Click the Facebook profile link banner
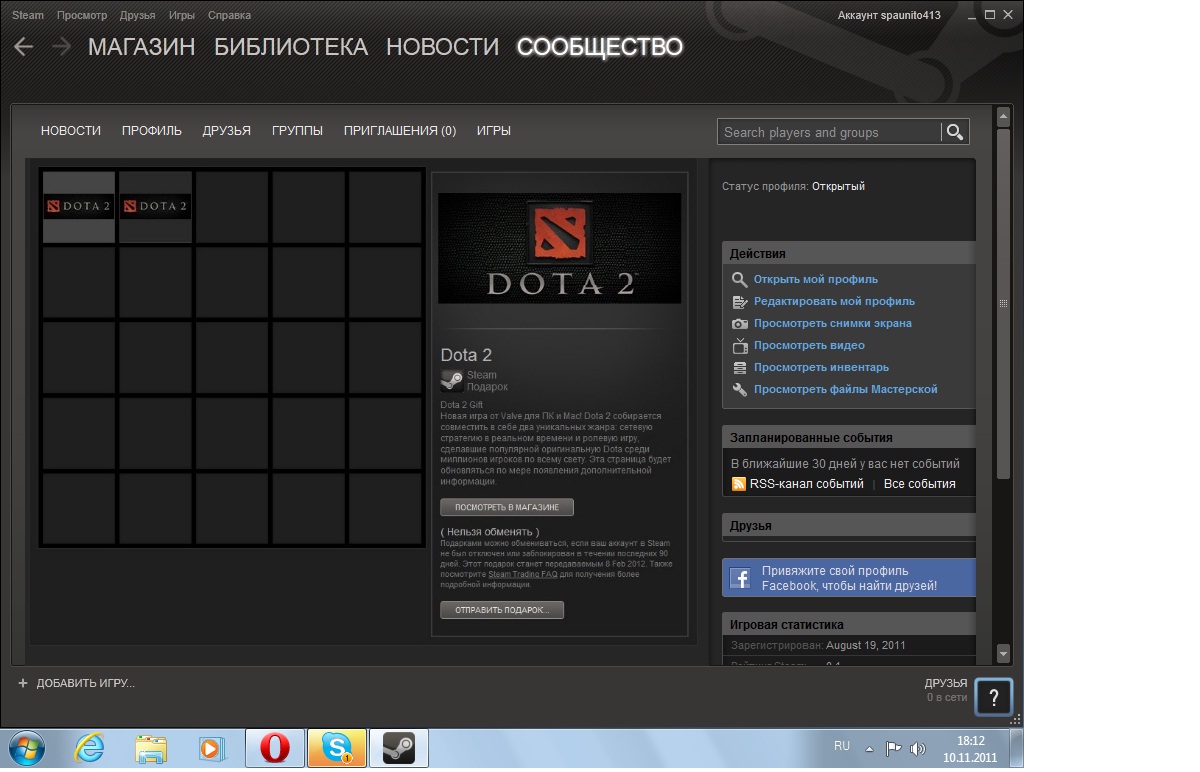 click(848, 578)
